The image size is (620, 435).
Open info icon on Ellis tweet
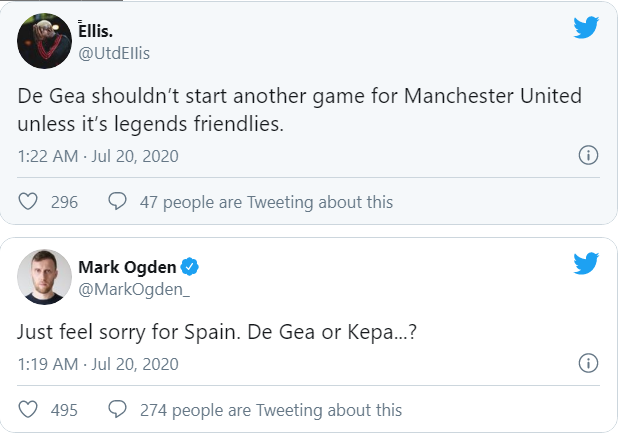coord(589,155)
